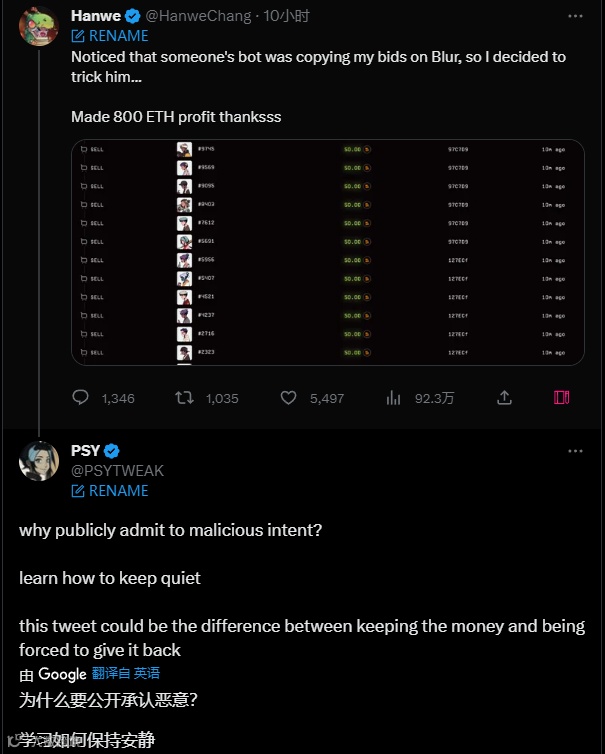Enlarge the Blur sales screenshot image
Viewport: 605px width, 754px height.
pyautogui.click(x=328, y=252)
